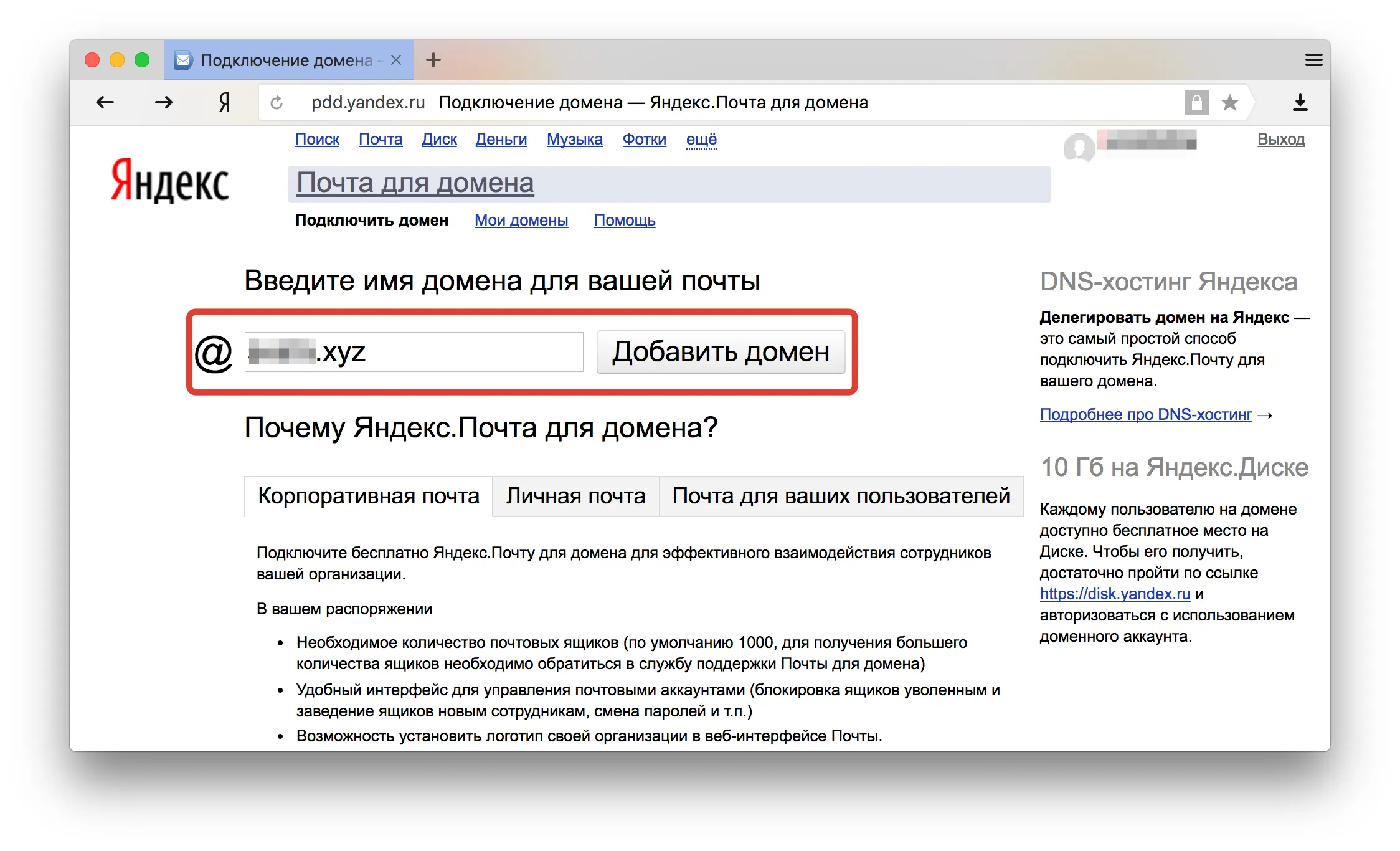Screen dimensions: 1400x851
Task: Click the 'DNS-хостинг Яндекса' heading
Action: pos(1169,282)
